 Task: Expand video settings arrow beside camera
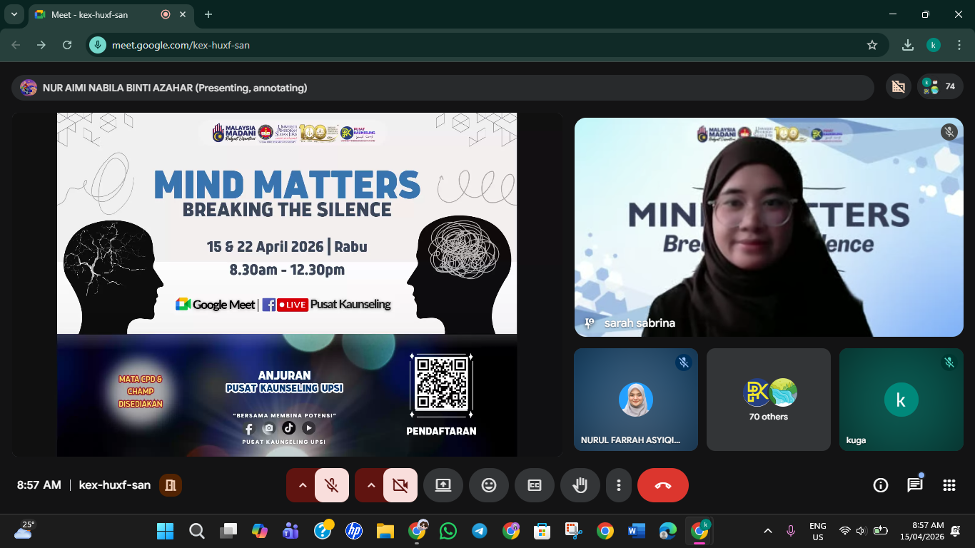(x=371, y=485)
